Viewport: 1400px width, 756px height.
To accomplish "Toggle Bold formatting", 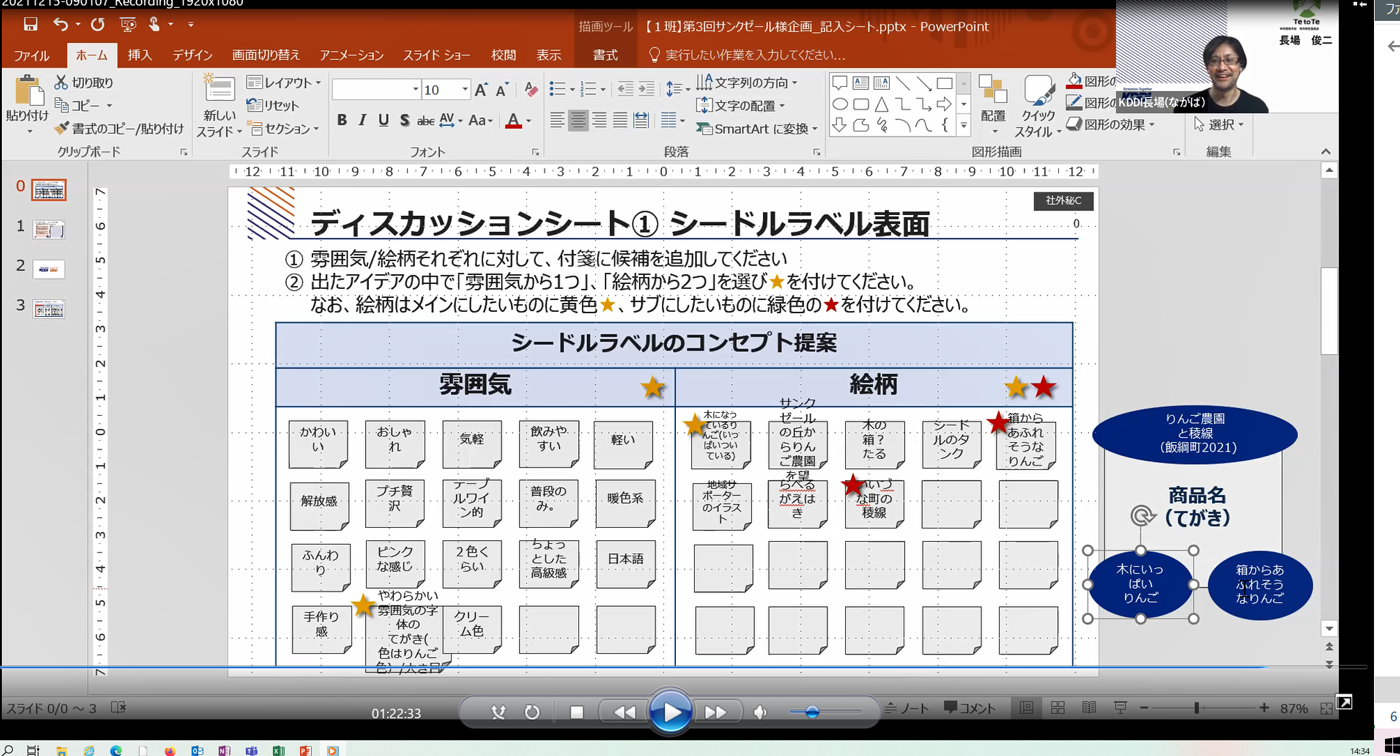I will click(342, 121).
